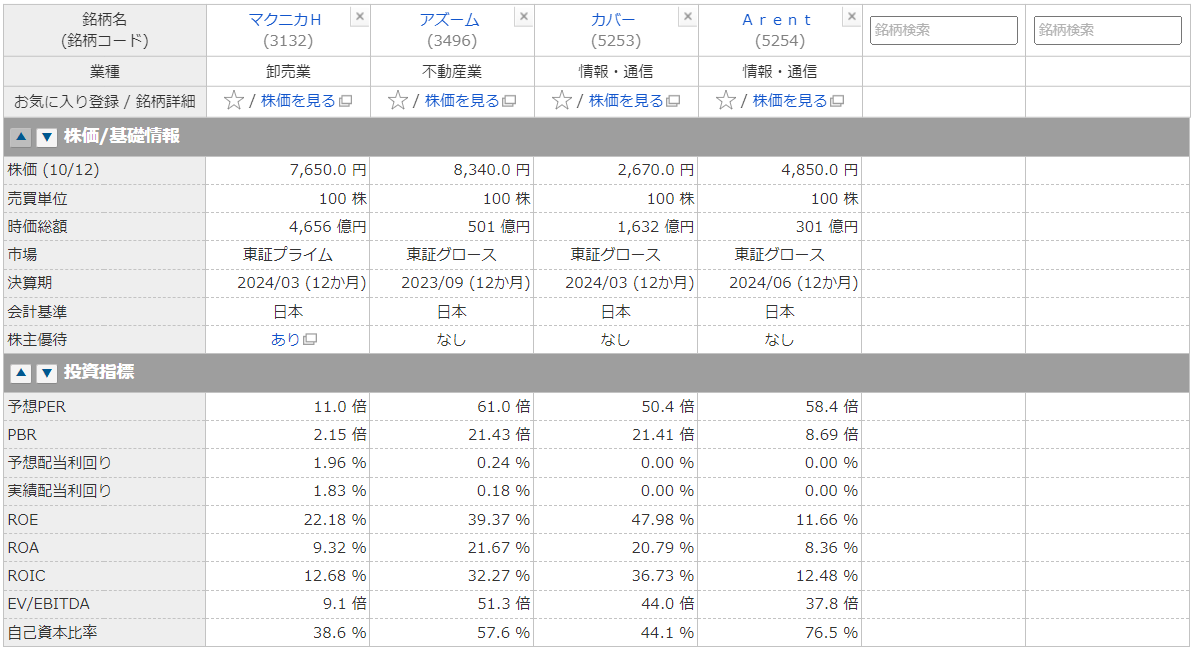
Task: Open 株価を見る link for カバー
Action: [x=626, y=101]
